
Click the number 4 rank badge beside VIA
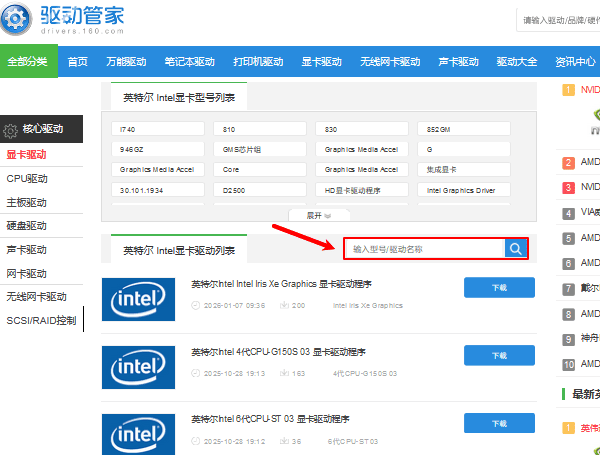568,212
